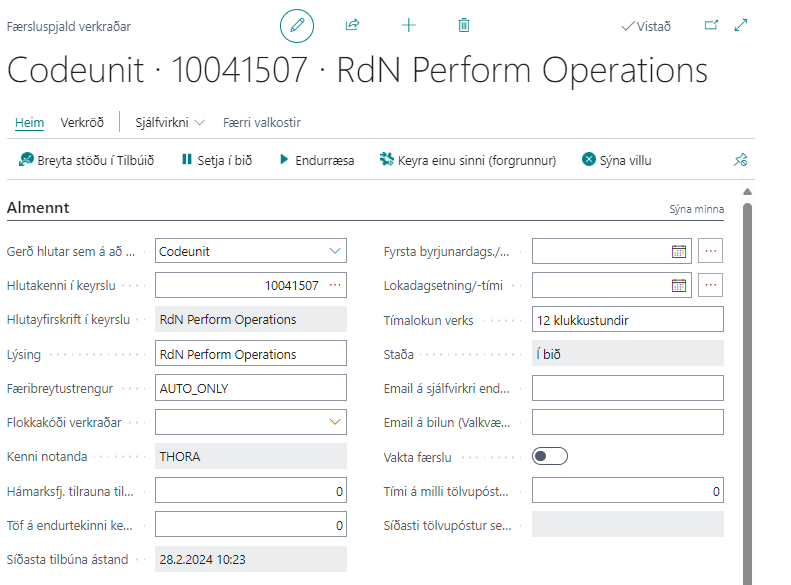Click the expand to full-screen arrows icon

tap(741, 26)
